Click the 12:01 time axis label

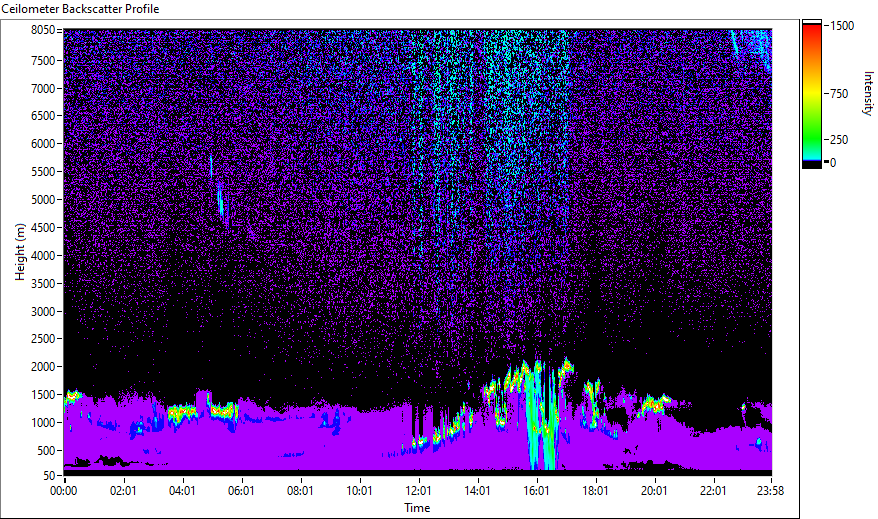click(418, 491)
